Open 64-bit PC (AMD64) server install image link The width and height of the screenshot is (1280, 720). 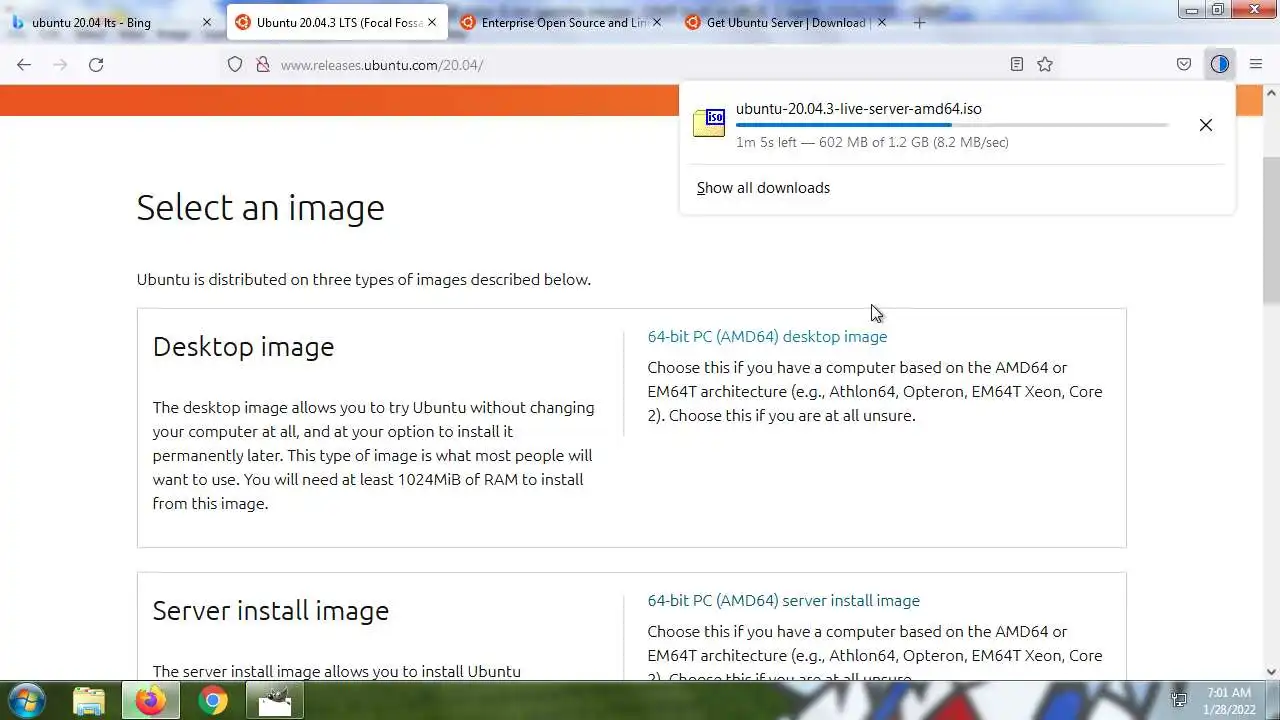tap(783, 601)
